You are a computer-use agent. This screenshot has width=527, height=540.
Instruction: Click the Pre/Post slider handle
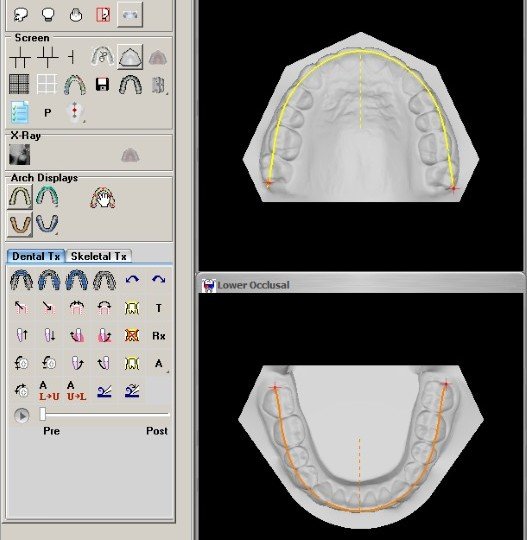click(x=43, y=414)
